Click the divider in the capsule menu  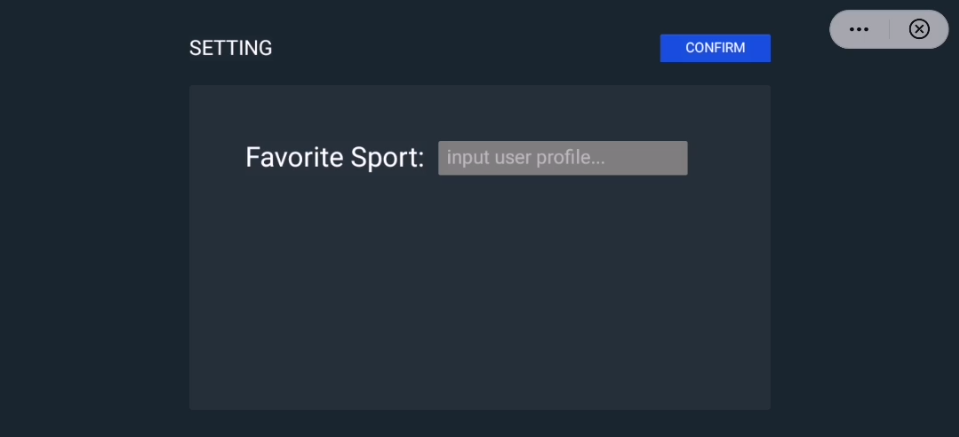[889, 30]
